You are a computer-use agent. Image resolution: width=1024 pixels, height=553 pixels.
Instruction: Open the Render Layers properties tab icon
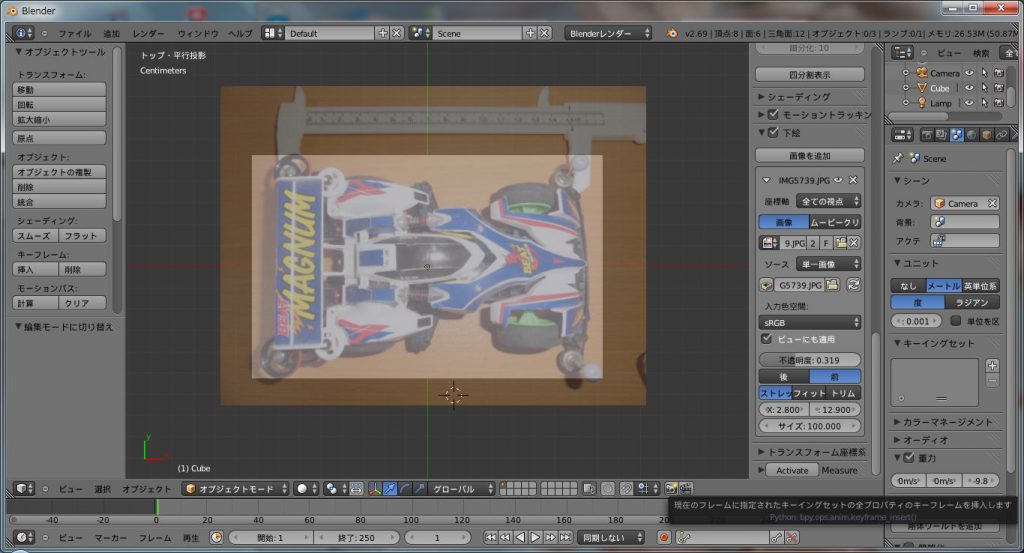[941, 135]
